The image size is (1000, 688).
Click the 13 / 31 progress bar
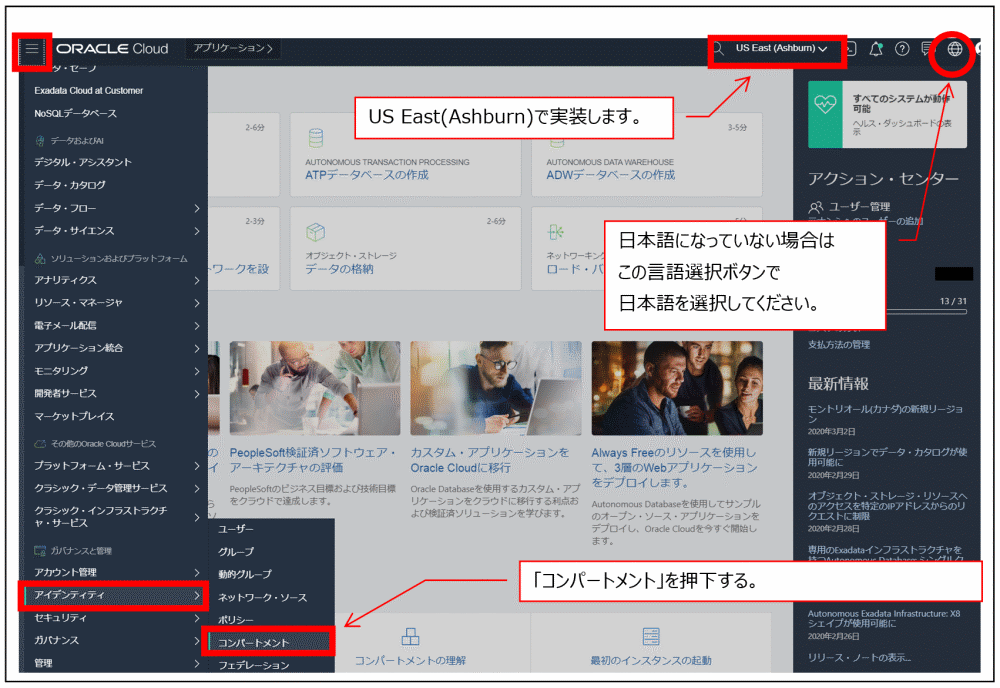click(x=926, y=312)
